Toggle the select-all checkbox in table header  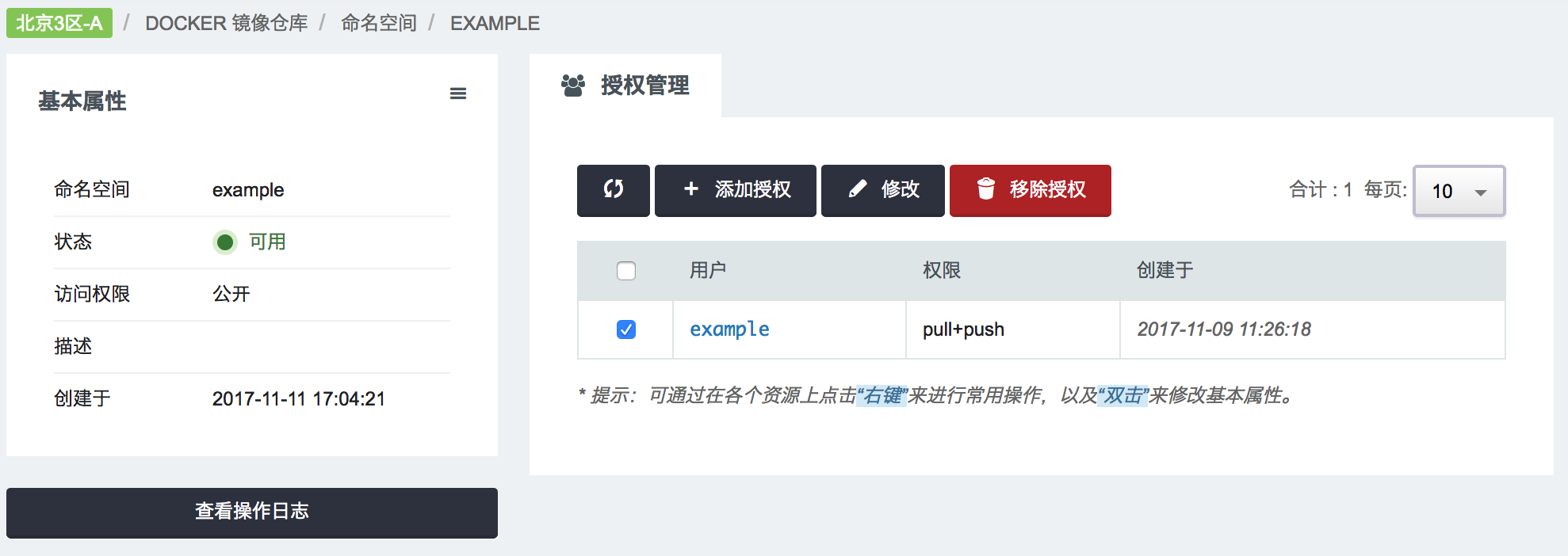[x=626, y=271]
